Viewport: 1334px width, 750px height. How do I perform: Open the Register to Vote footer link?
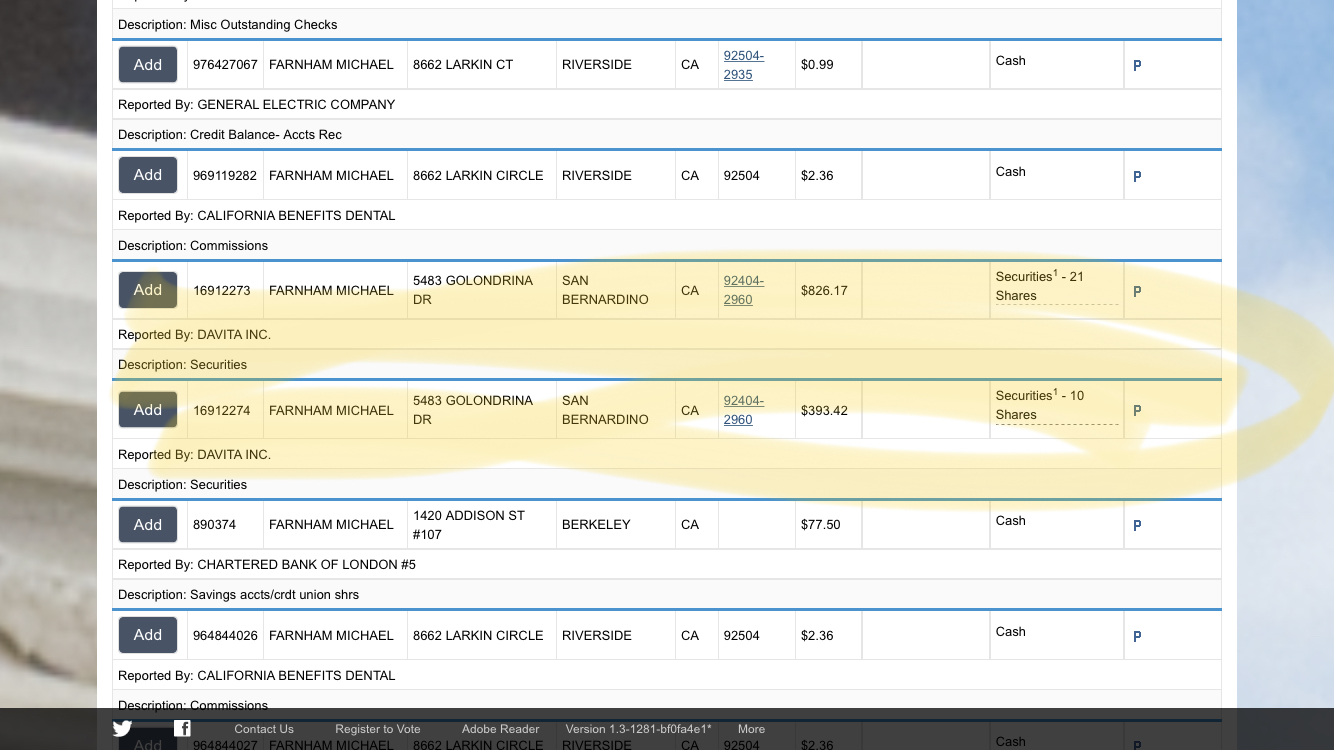378,729
